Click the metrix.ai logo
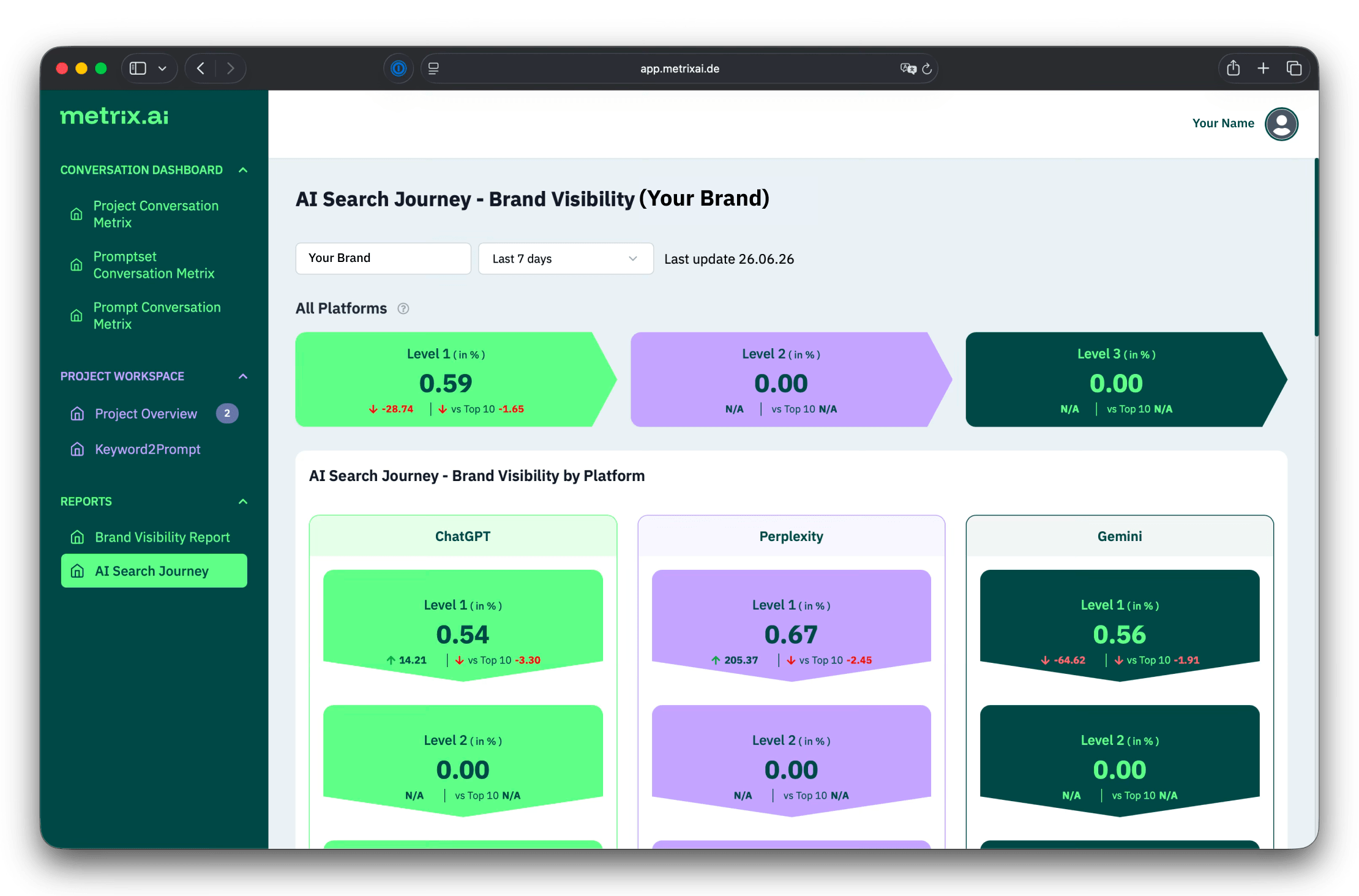Image resolution: width=1359 pixels, height=896 pixels. click(114, 116)
